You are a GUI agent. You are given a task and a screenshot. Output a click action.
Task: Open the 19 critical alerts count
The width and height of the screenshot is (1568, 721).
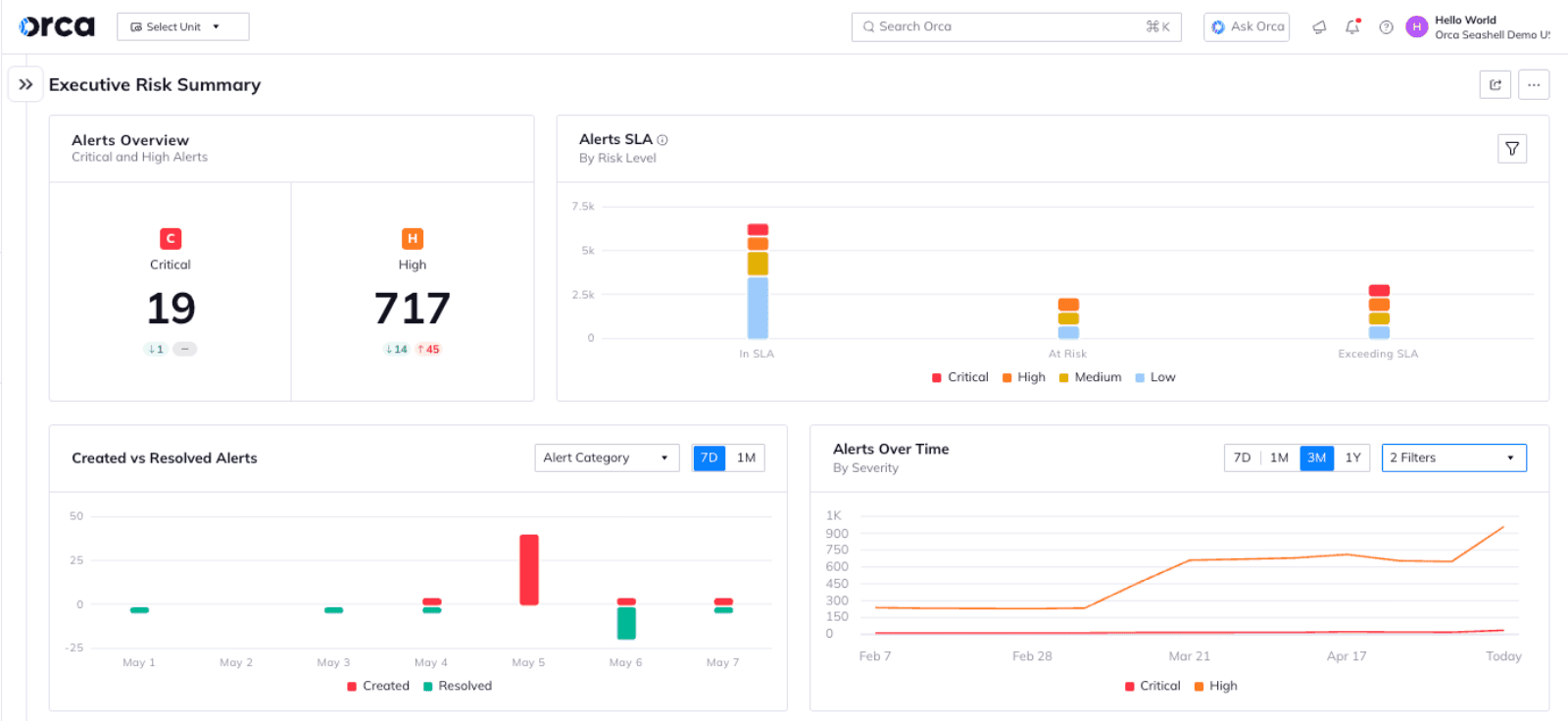pos(171,309)
